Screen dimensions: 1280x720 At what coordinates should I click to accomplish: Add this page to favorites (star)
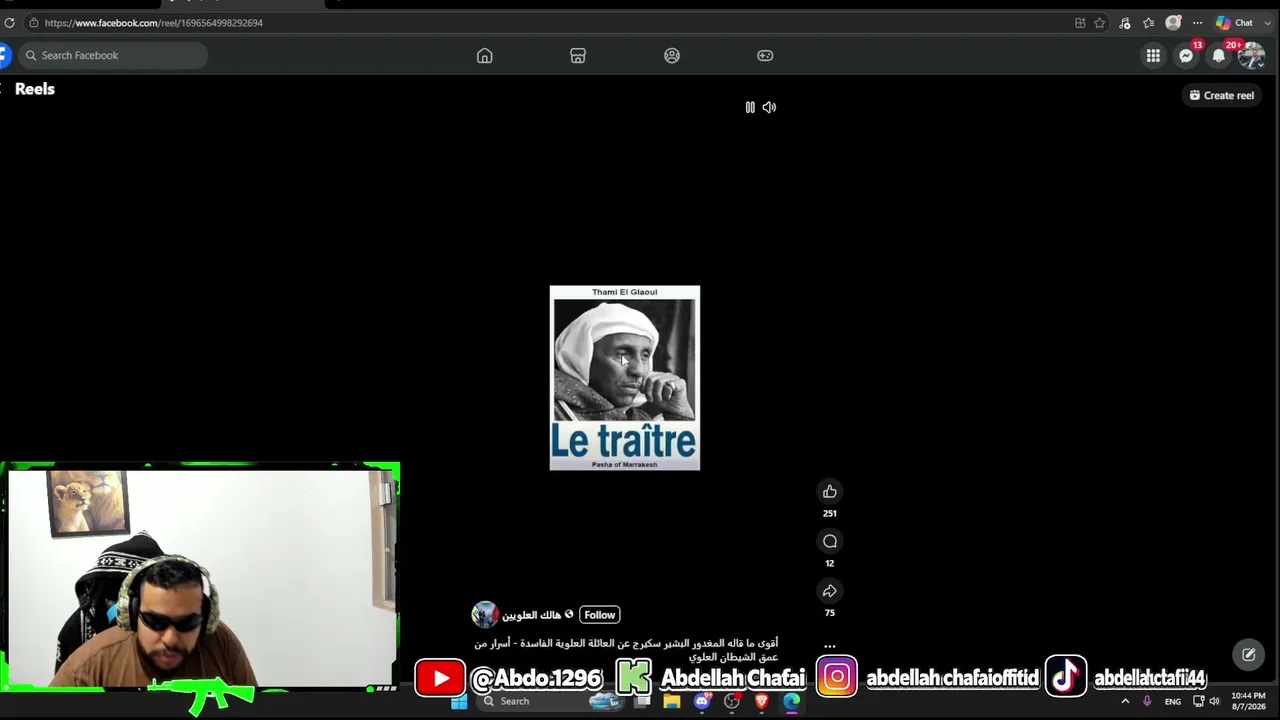(1100, 23)
